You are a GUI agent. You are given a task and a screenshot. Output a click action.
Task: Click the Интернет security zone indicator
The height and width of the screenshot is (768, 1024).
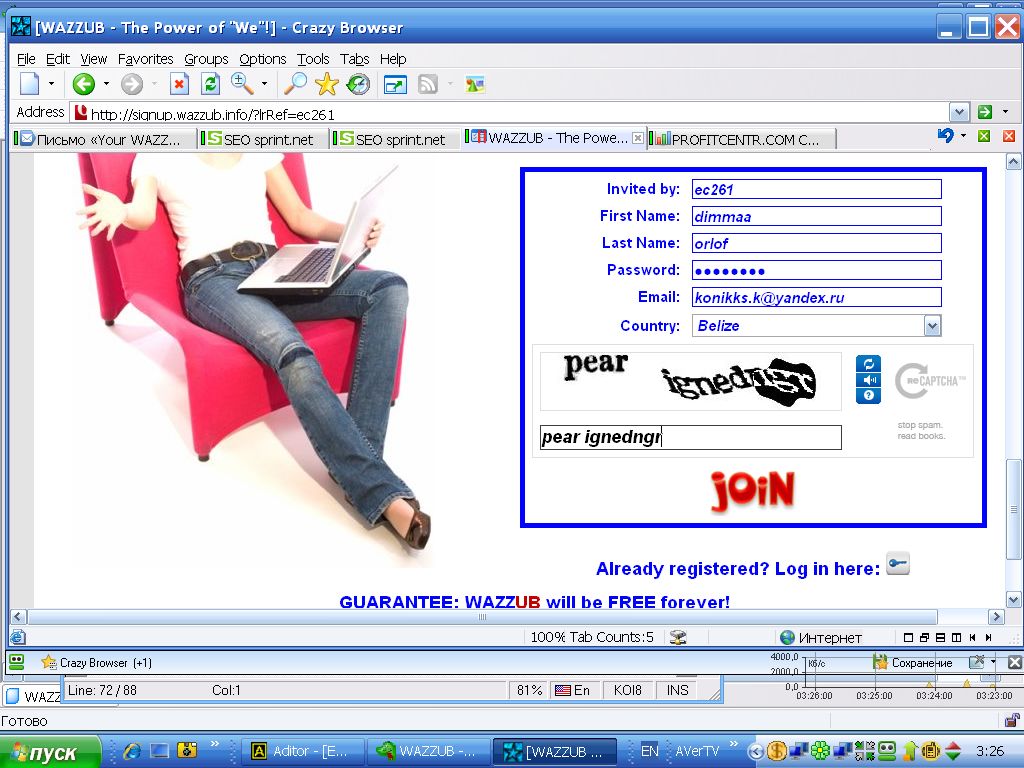tap(822, 637)
